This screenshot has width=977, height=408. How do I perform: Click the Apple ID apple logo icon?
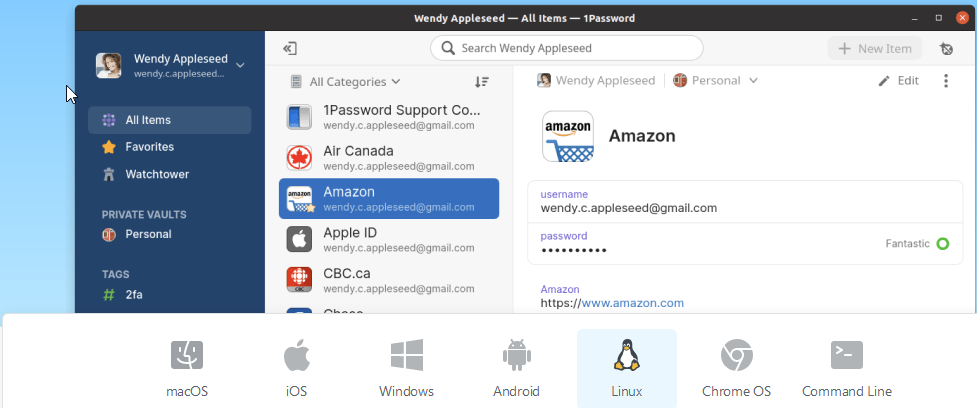click(x=299, y=239)
